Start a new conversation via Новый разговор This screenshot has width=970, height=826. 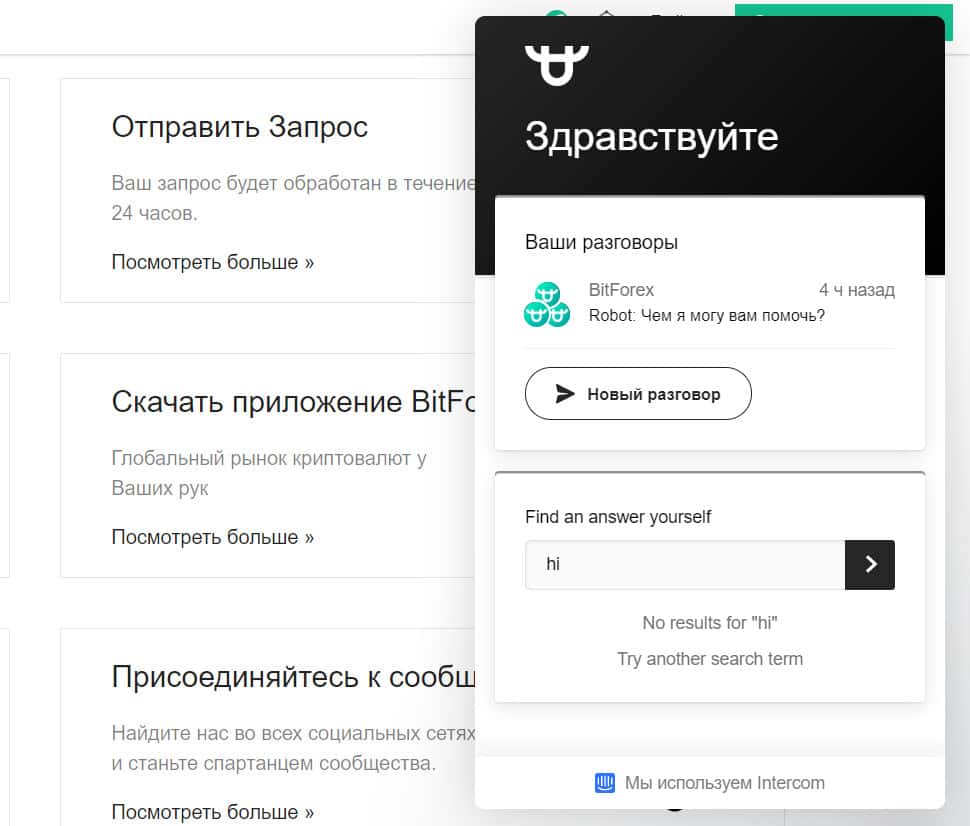click(638, 394)
